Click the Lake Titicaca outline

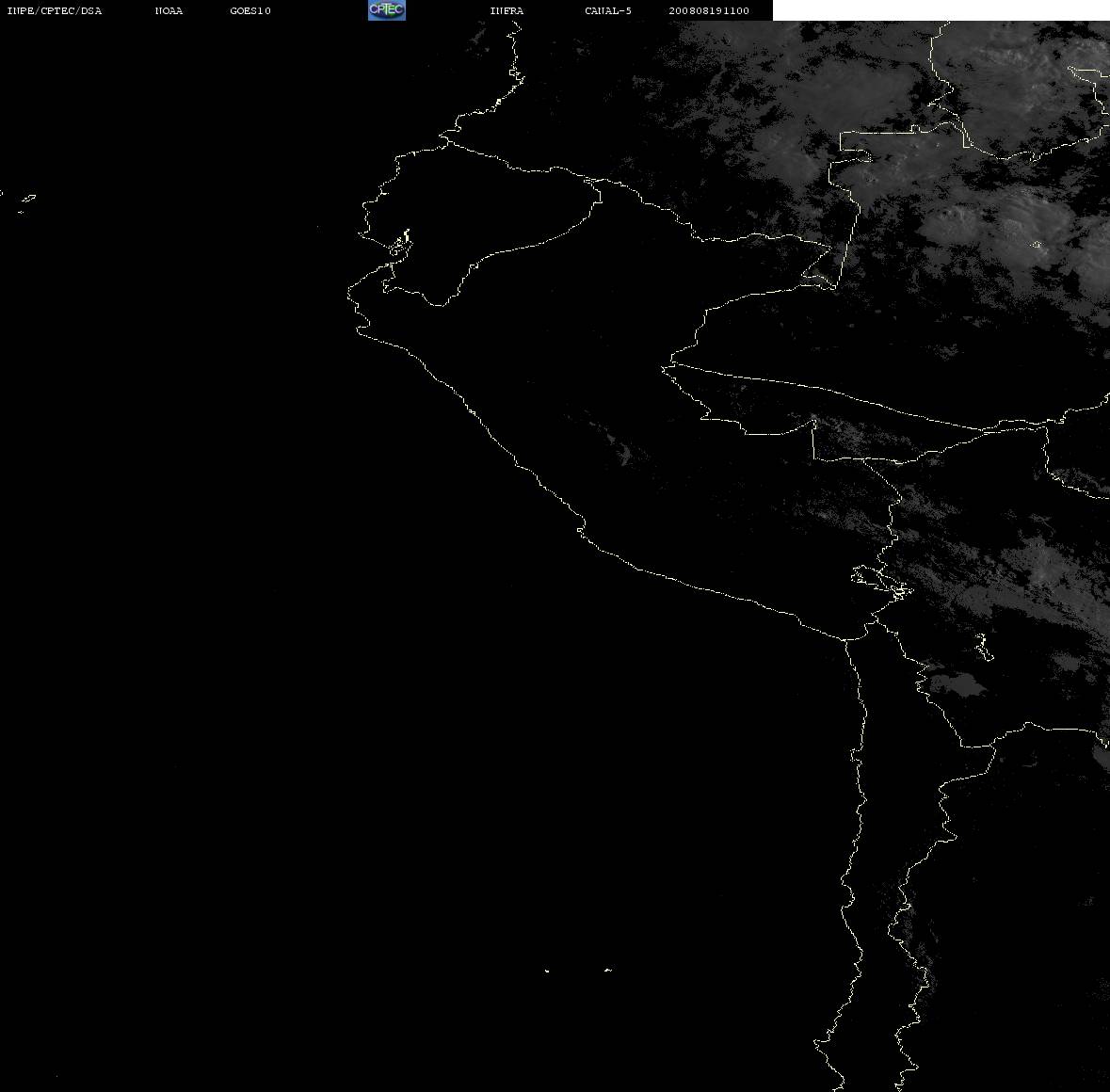tap(881, 582)
